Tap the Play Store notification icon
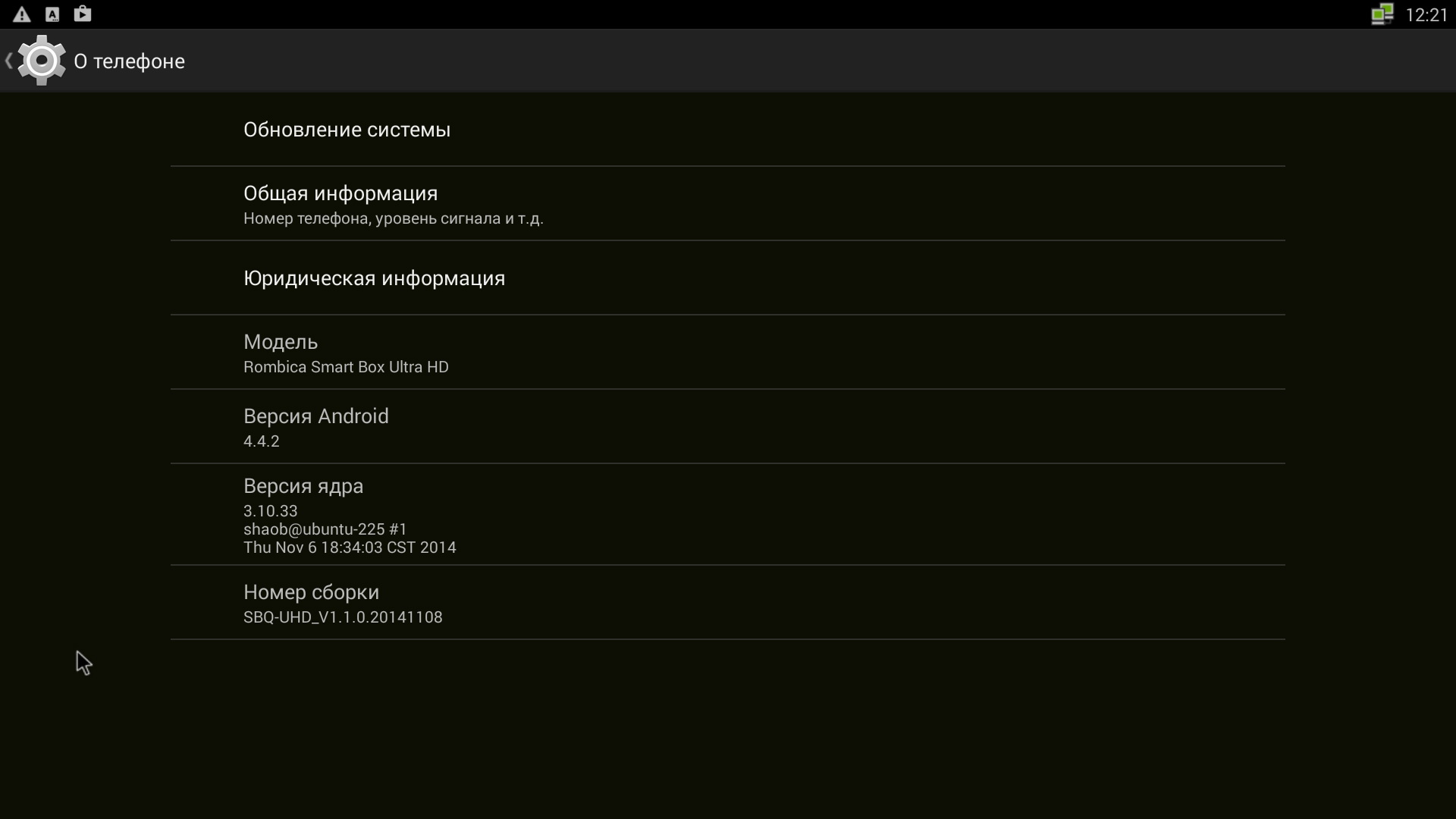This screenshot has width=1456, height=819. (x=83, y=14)
